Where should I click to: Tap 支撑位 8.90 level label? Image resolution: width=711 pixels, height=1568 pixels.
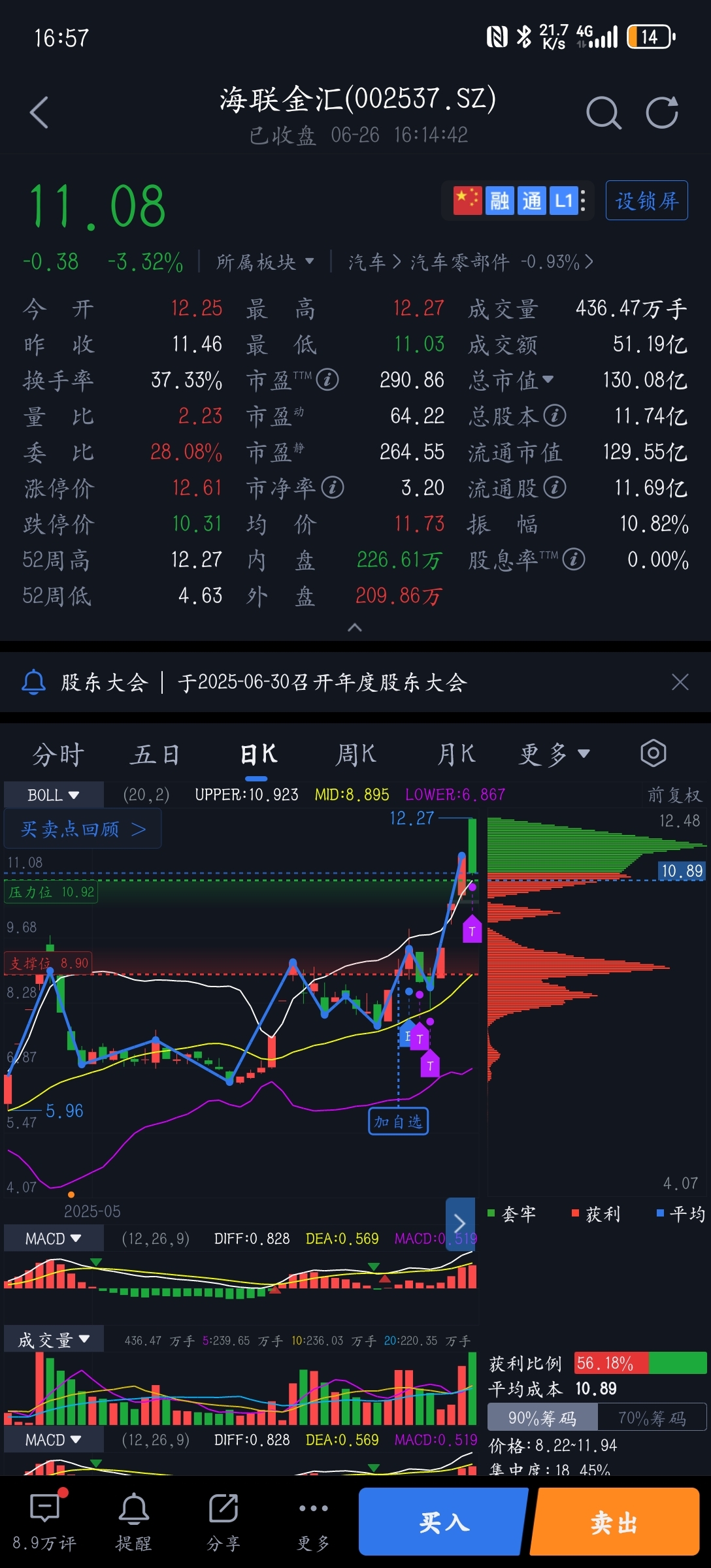(48, 963)
